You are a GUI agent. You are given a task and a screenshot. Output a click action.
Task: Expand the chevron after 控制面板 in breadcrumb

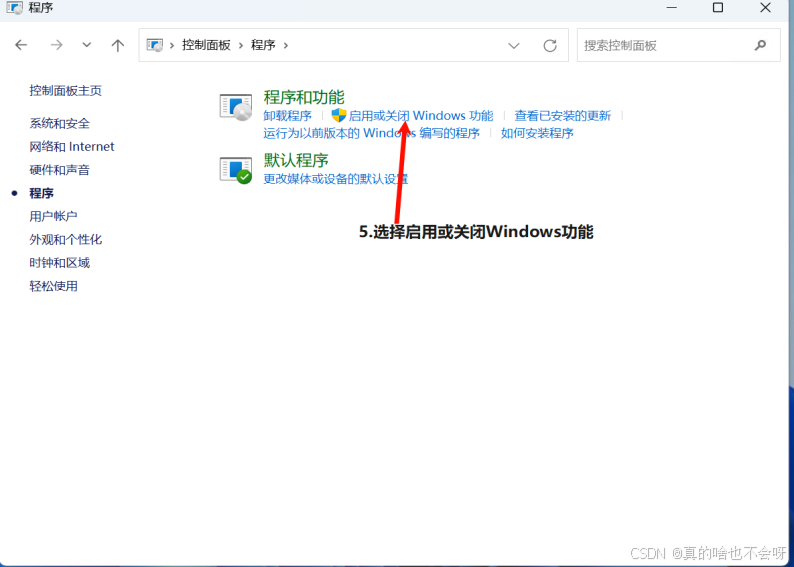coord(241,45)
